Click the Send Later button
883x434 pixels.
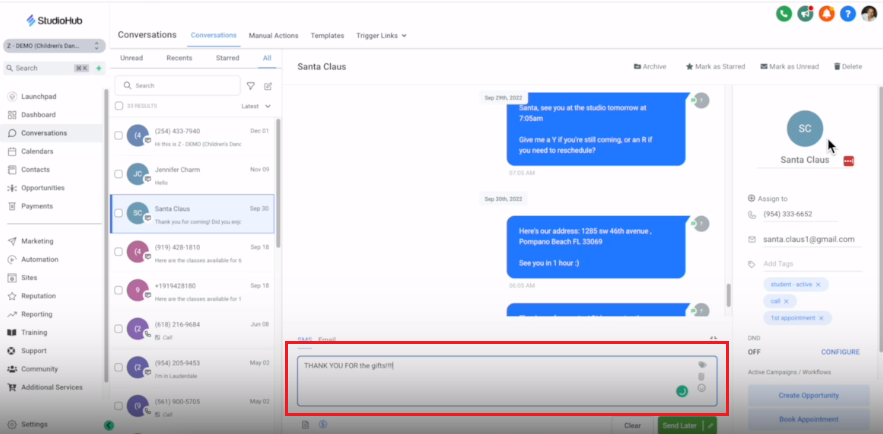coord(680,426)
